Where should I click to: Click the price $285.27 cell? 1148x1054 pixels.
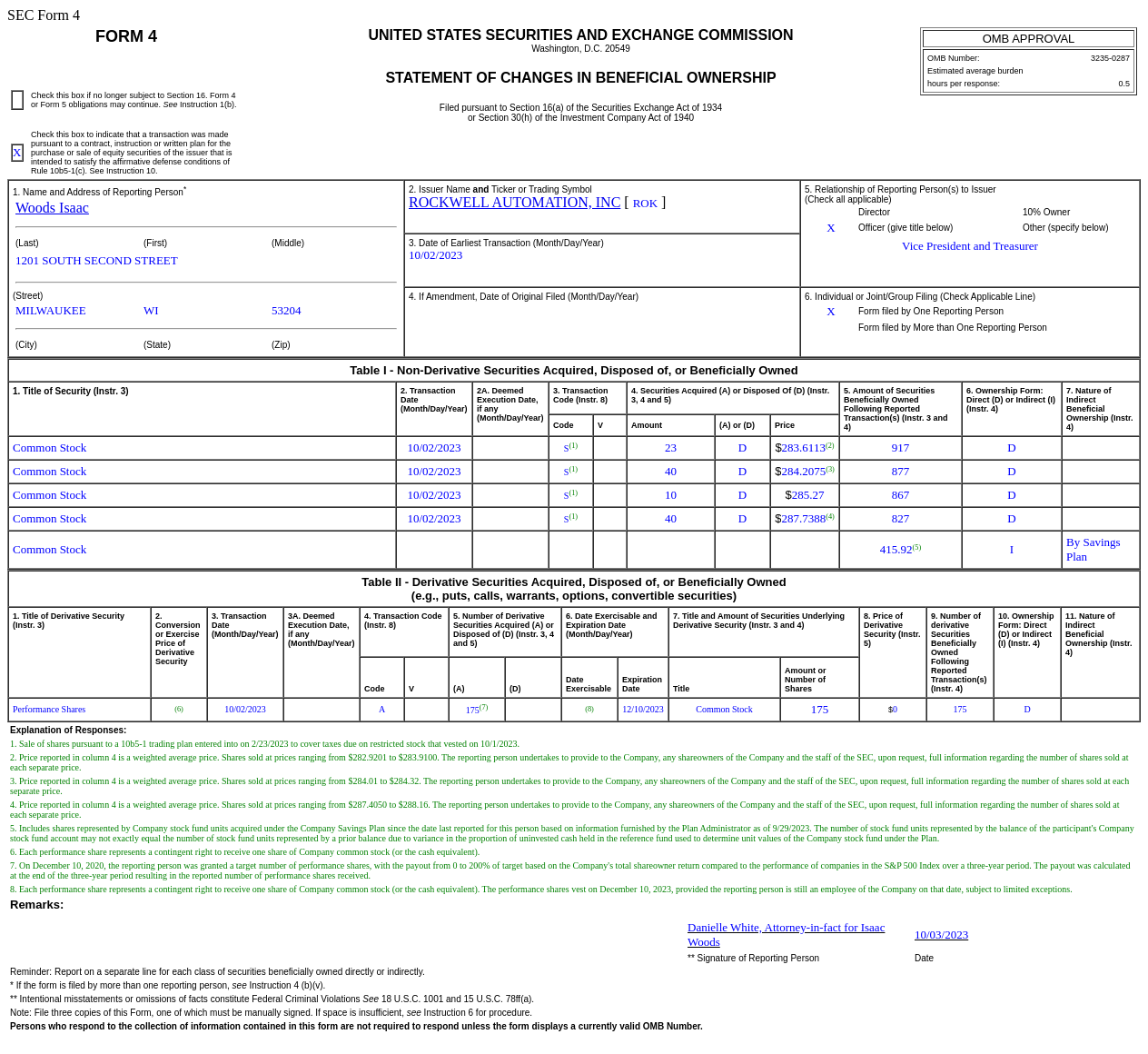[x=805, y=495]
